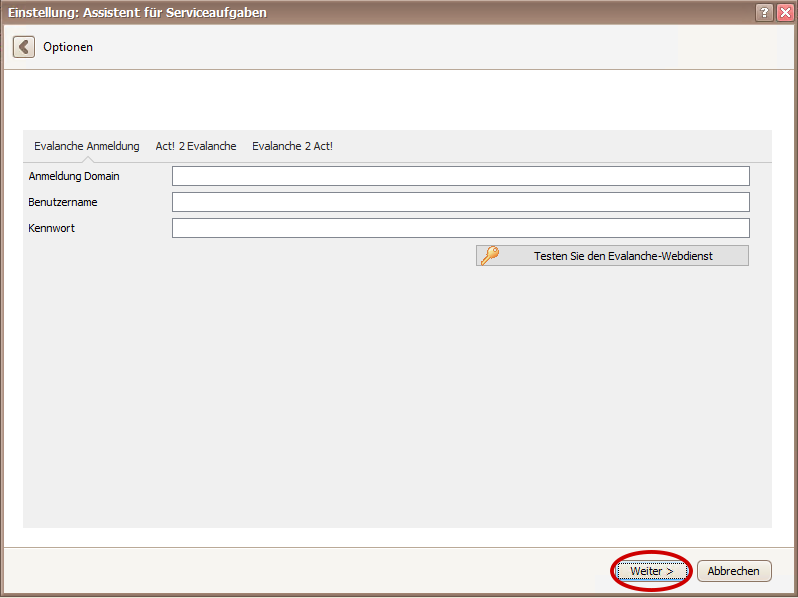Open the Evalanche 2 Act! tab
798x598 pixels.
coord(292,146)
